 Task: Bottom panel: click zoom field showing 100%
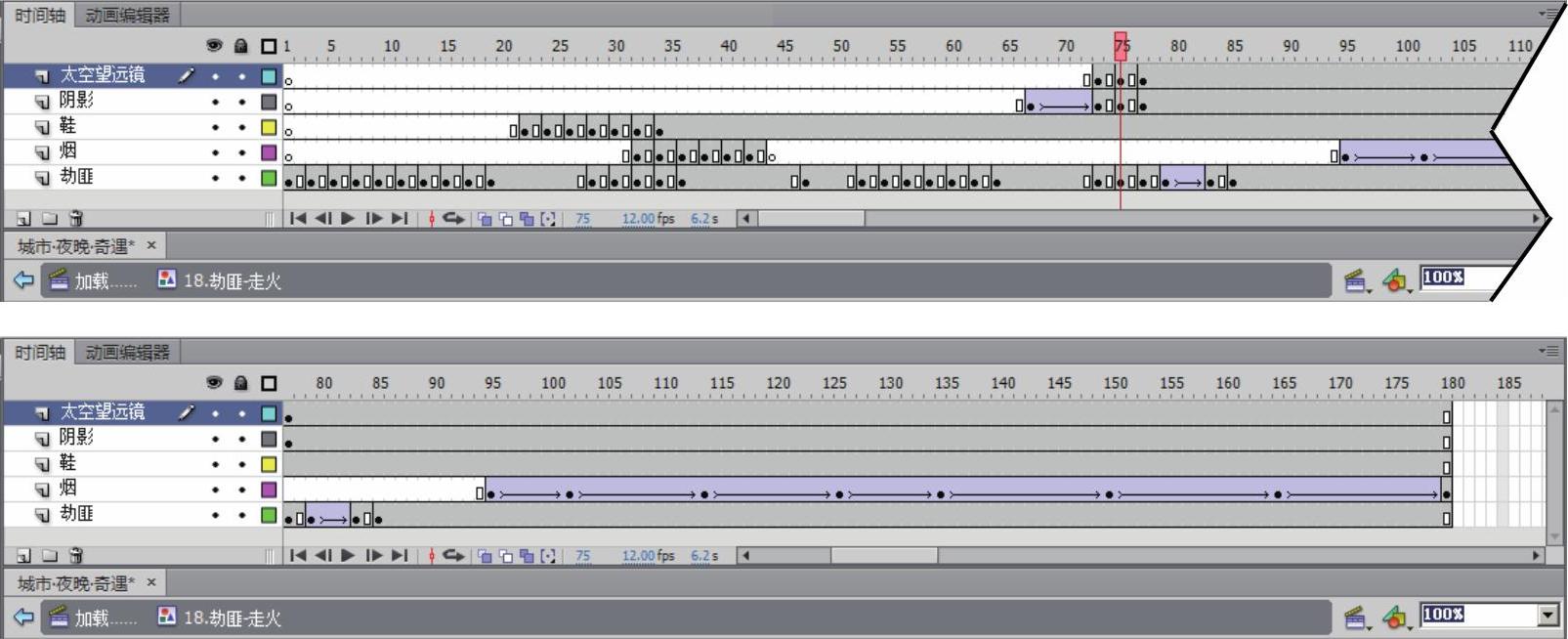(x=1479, y=616)
